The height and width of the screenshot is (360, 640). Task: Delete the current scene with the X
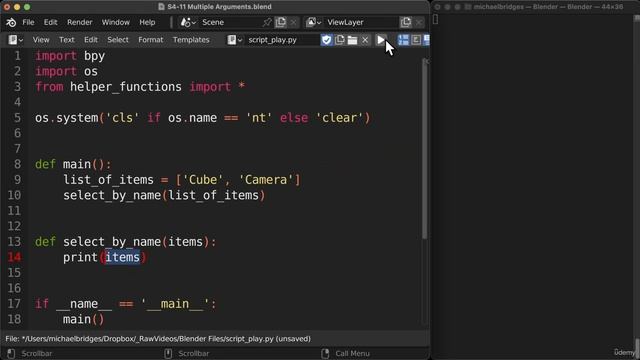[x=293, y=22]
